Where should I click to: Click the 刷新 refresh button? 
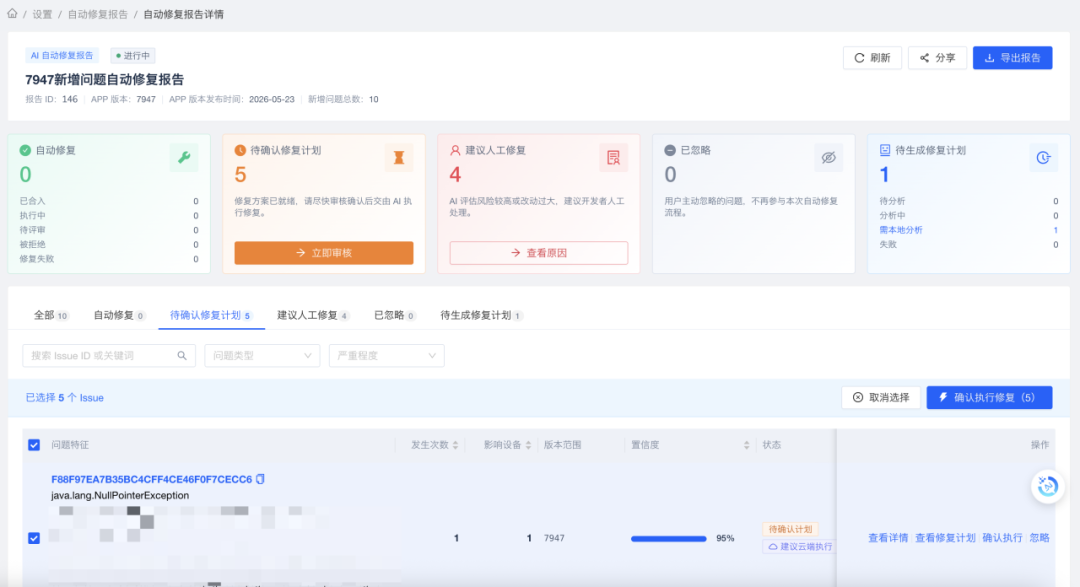[872, 58]
